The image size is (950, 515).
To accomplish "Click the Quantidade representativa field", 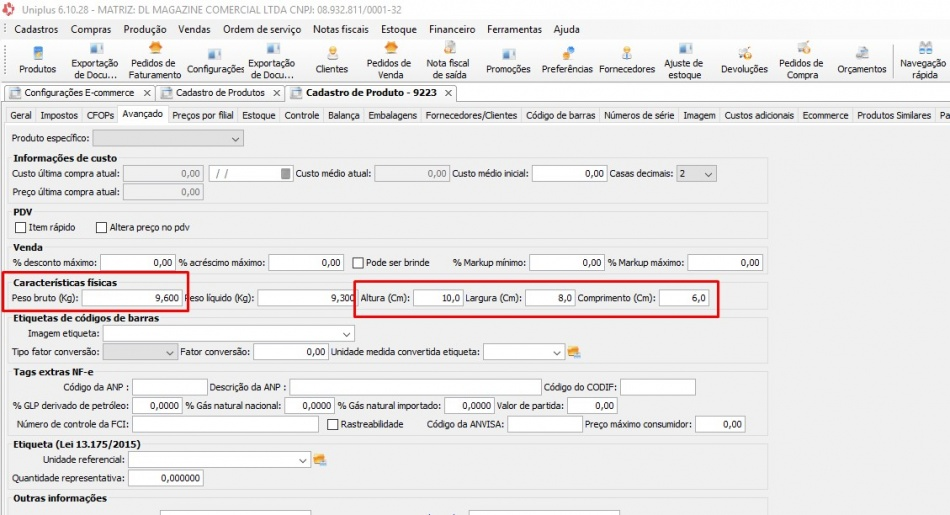I will coord(166,478).
